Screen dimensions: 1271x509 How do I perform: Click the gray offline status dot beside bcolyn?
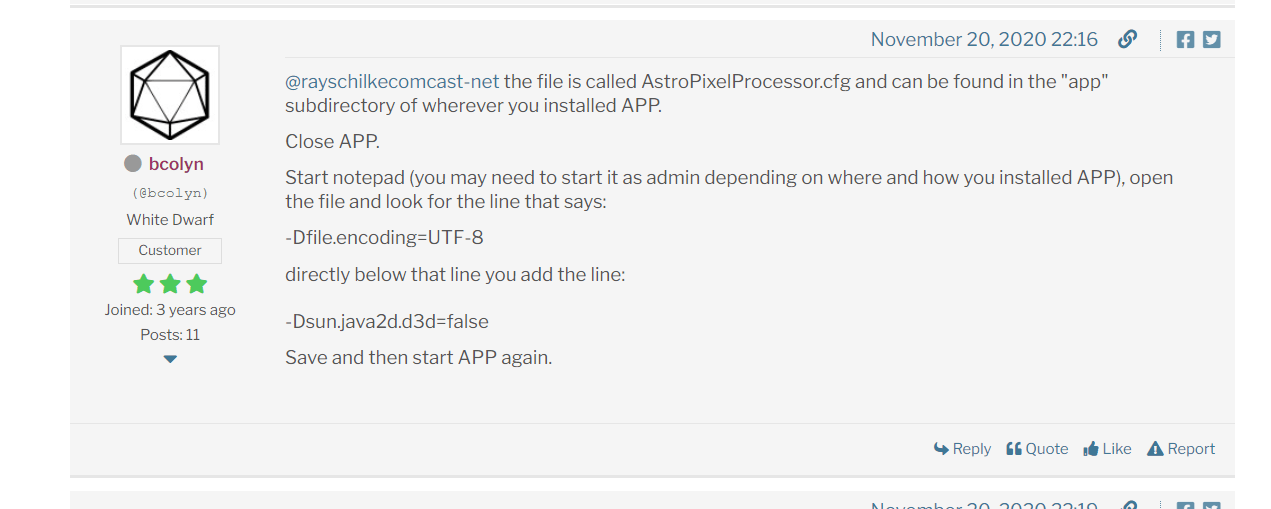132,164
